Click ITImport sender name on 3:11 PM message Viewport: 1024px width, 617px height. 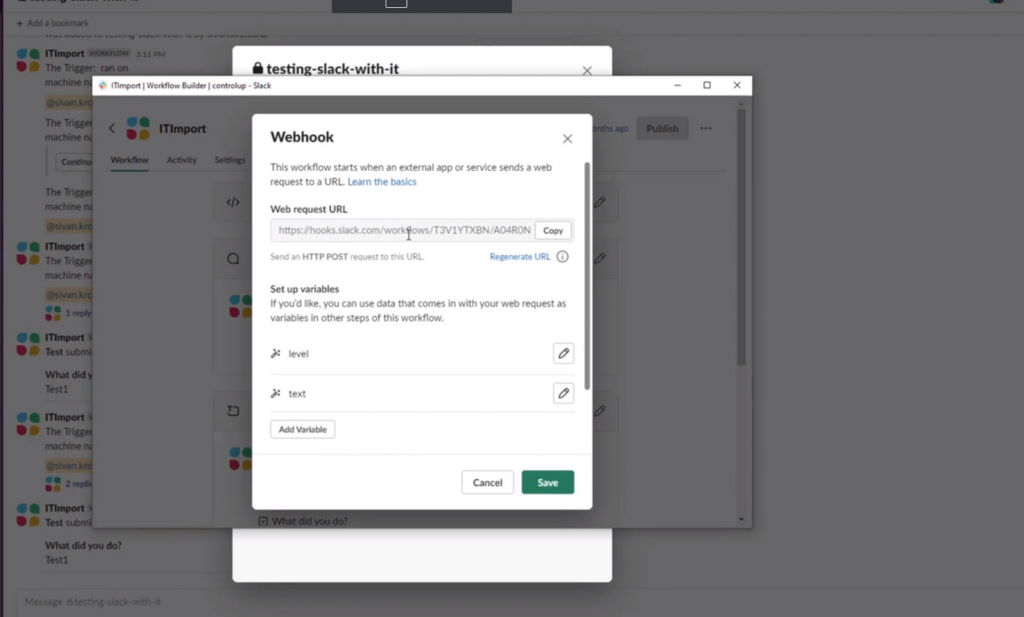(x=65, y=54)
